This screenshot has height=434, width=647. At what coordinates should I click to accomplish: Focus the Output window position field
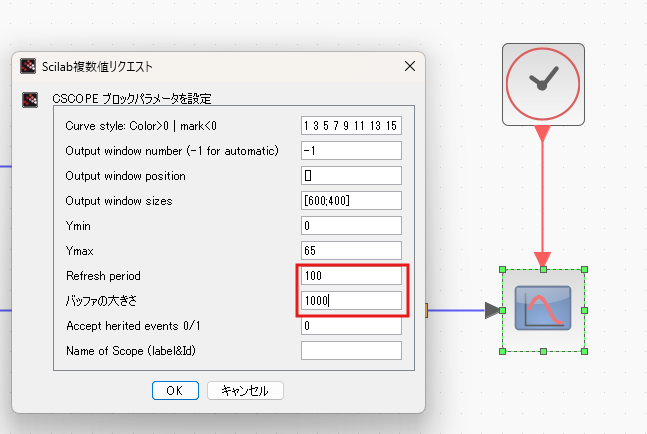pos(350,175)
